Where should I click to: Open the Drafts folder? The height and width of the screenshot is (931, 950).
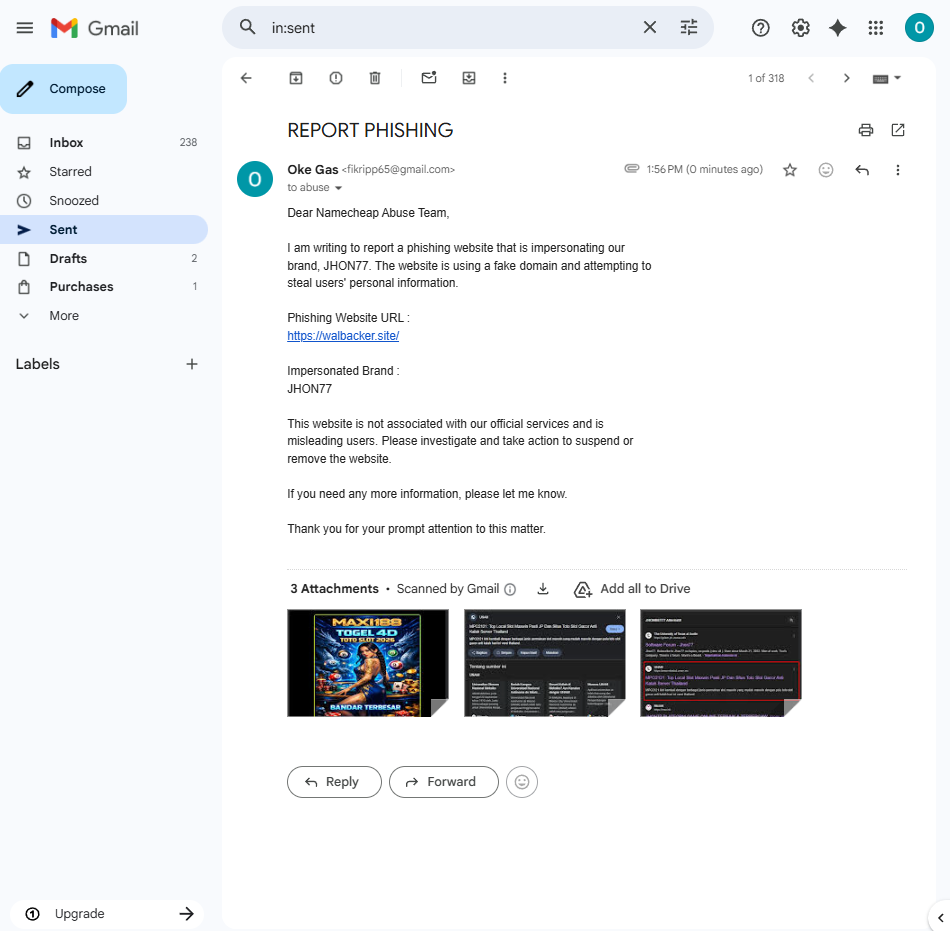[104, 259]
